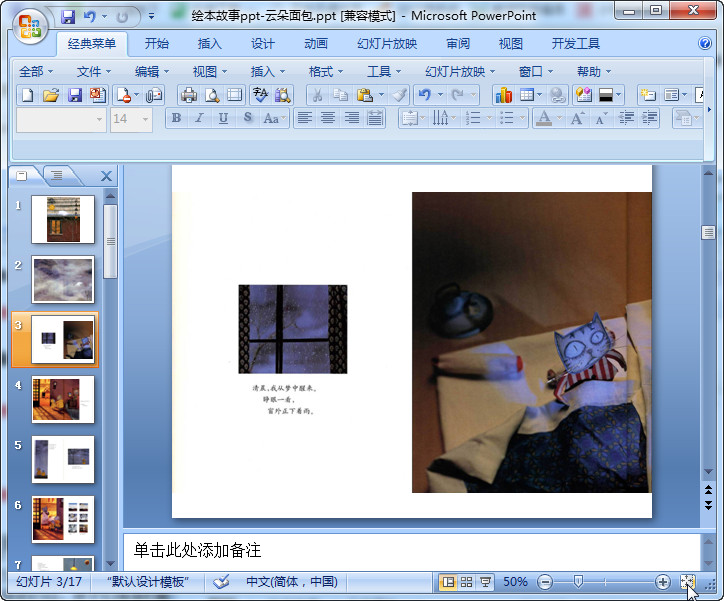Switch to the 设计 ribbon tab
Viewport: 724px width, 601px height.
(x=263, y=44)
